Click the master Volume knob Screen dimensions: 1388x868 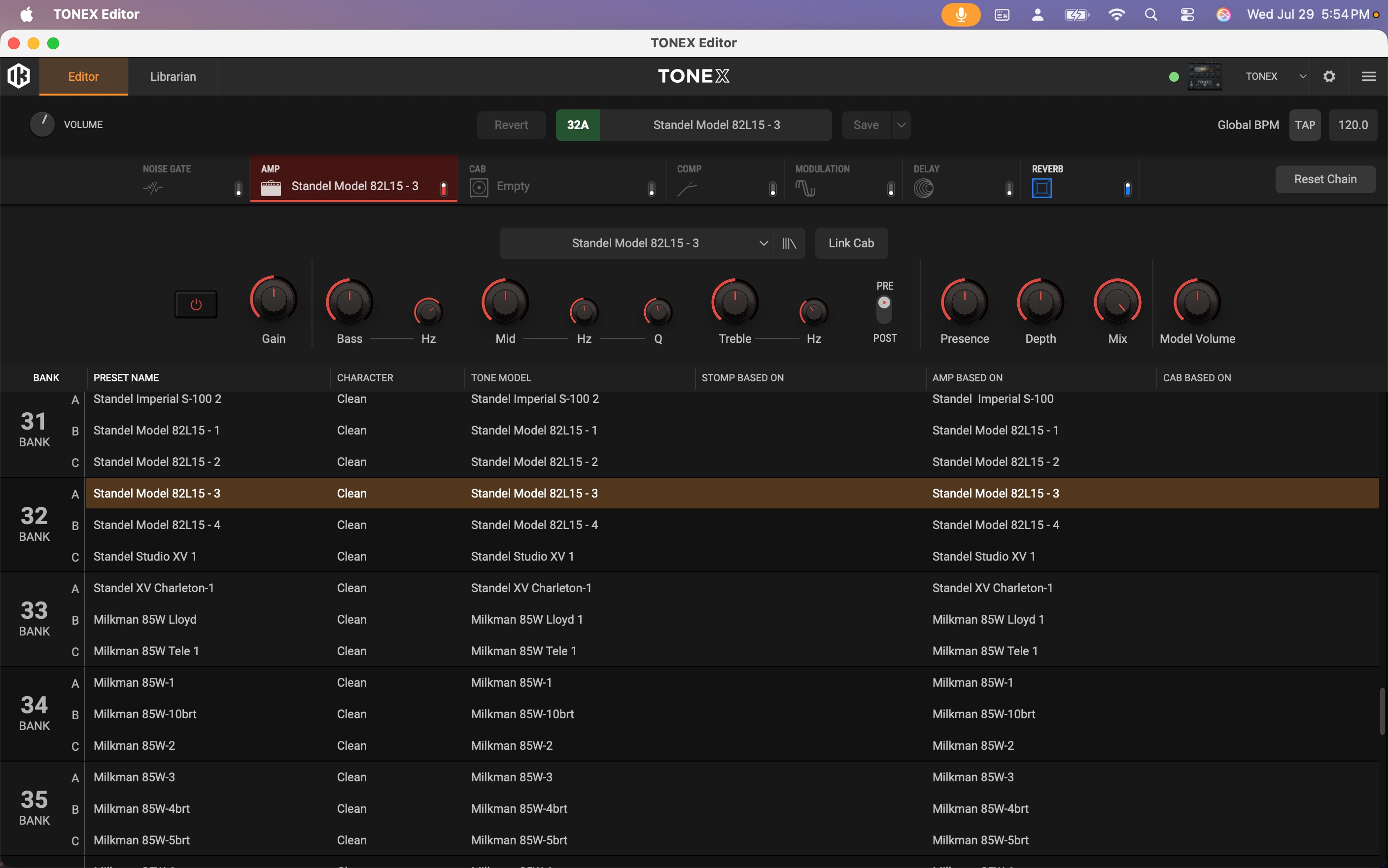42,125
